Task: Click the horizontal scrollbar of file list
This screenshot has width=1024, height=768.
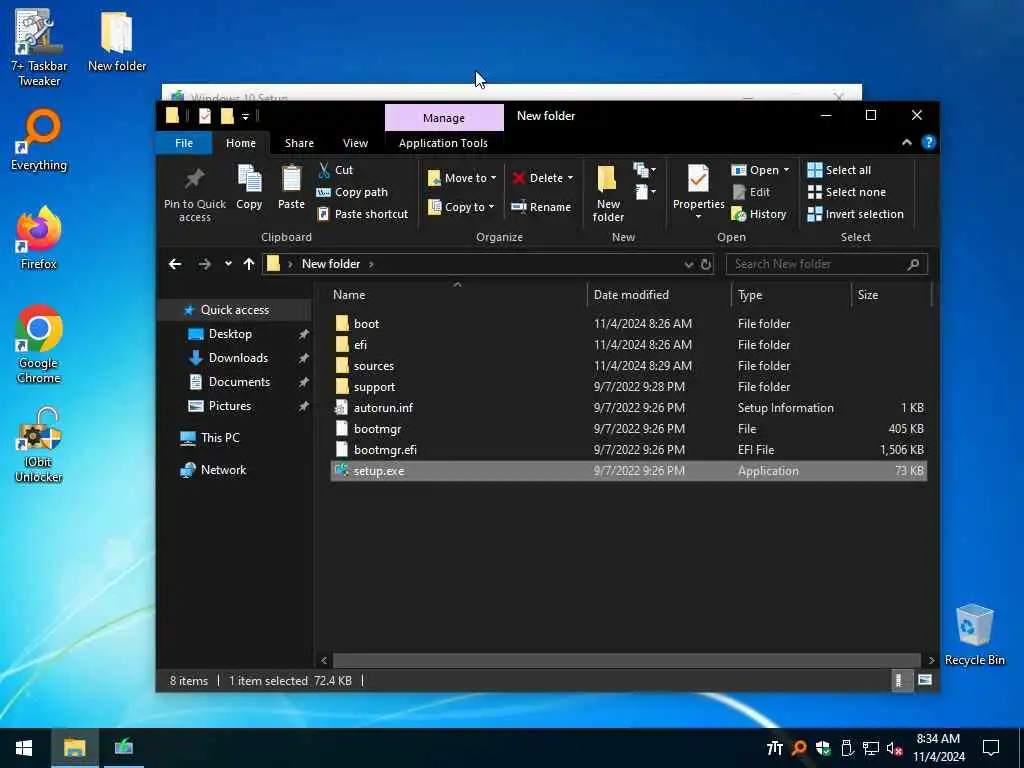Action: tap(626, 660)
